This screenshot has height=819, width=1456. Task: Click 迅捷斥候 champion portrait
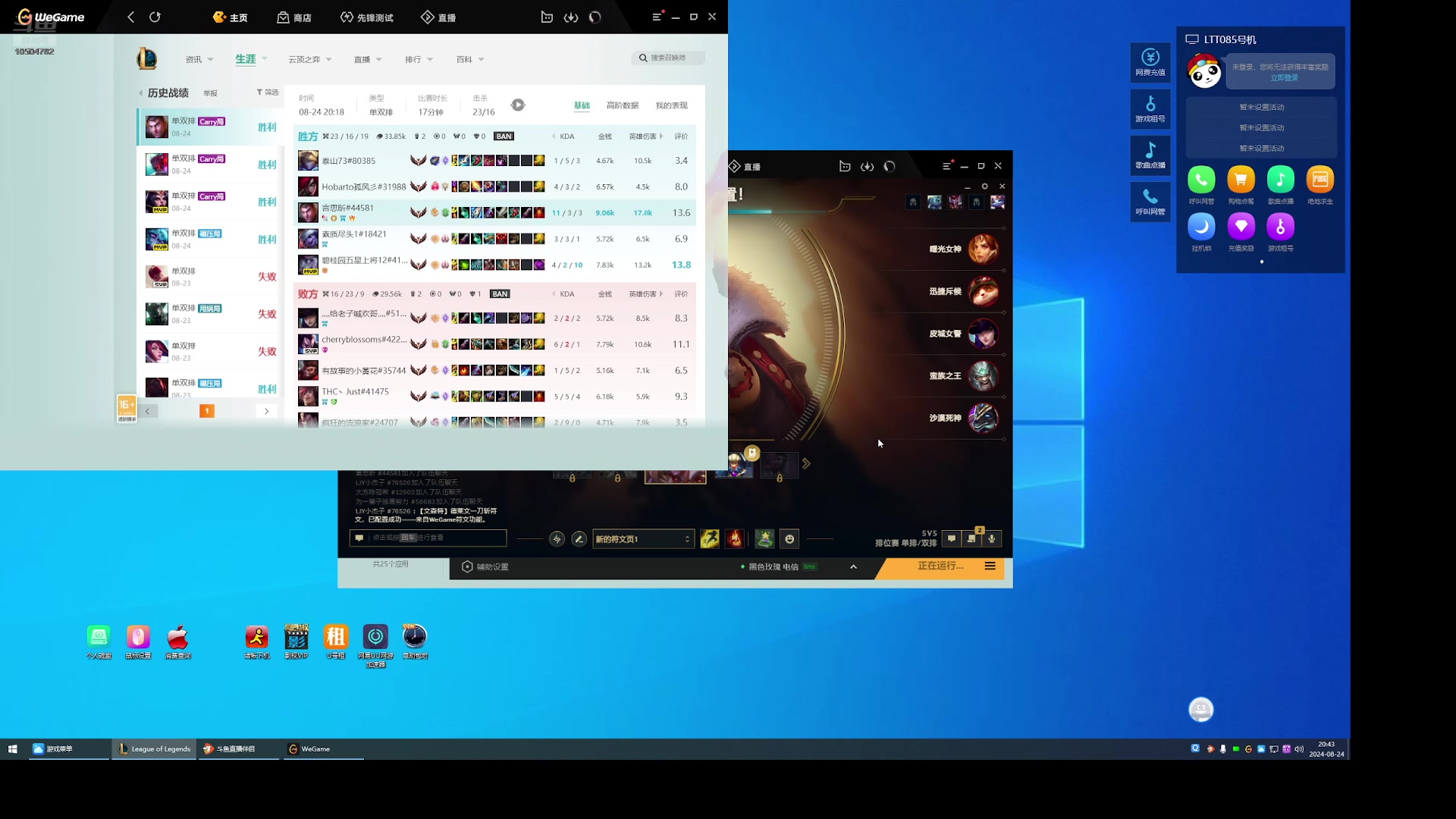click(983, 291)
